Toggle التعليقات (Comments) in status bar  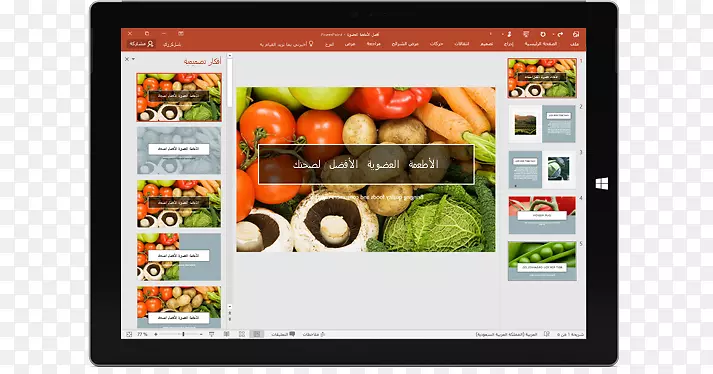click(x=283, y=334)
